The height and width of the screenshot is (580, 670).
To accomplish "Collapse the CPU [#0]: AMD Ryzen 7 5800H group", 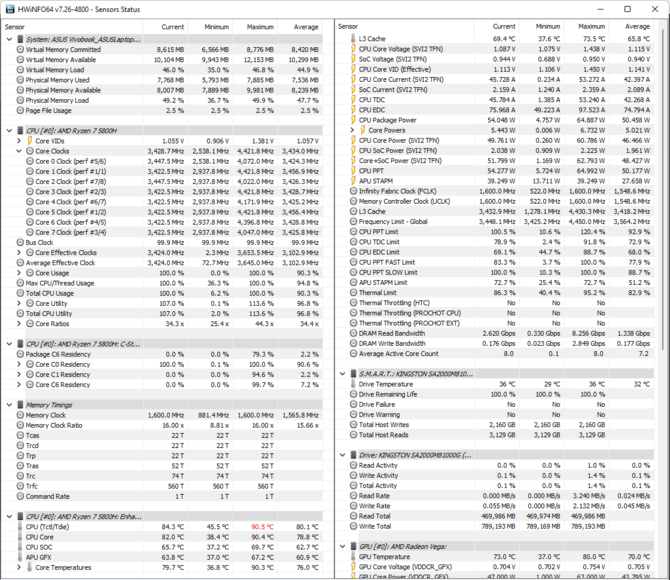I will click(x=9, y=131).
